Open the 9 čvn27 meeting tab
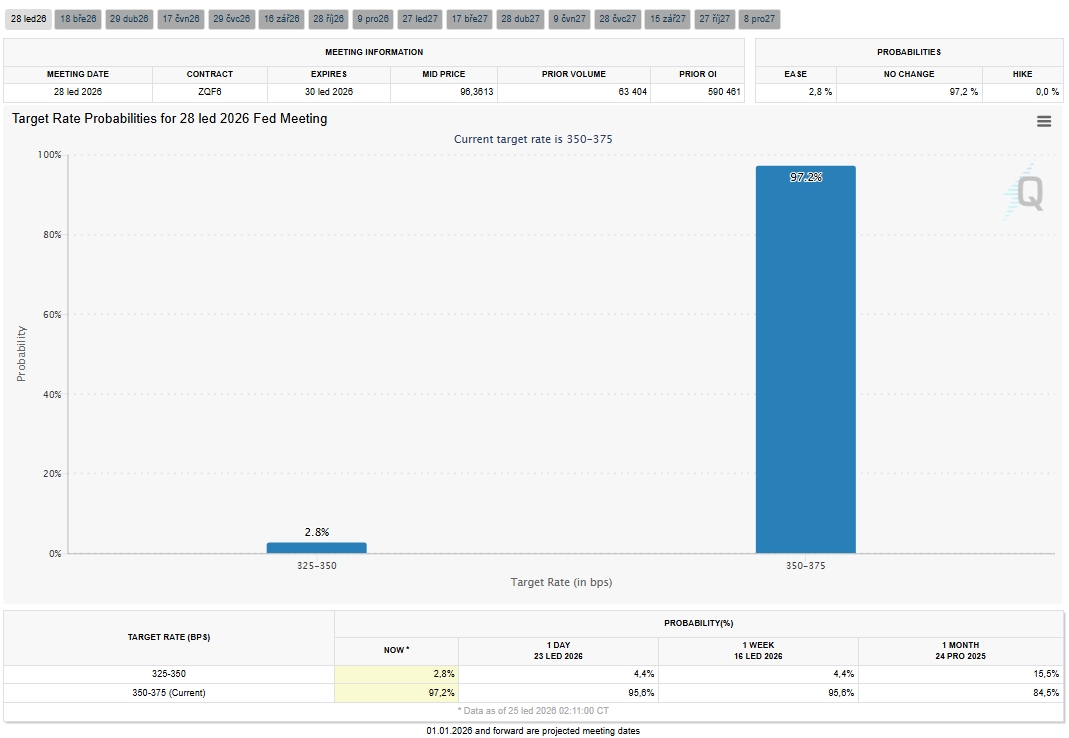This screenshot has height=738, width=1069. pos(569,19)
